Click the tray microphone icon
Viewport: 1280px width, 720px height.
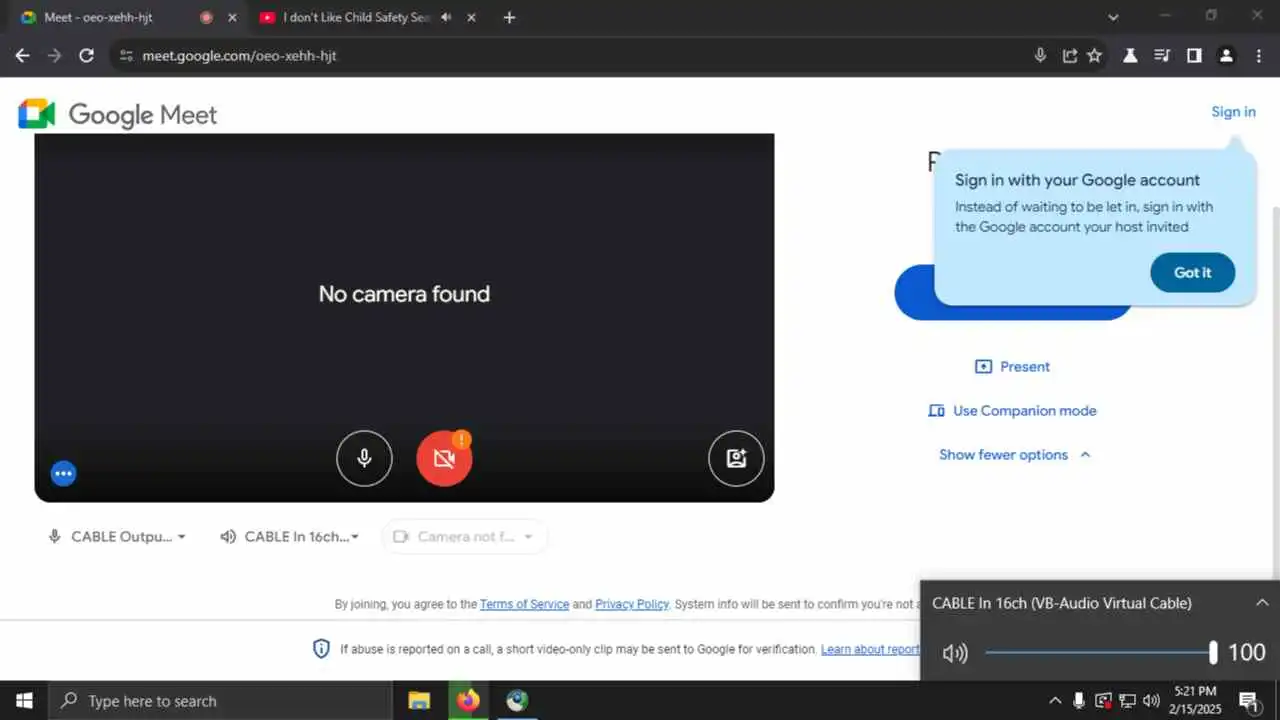(1079, 701)
